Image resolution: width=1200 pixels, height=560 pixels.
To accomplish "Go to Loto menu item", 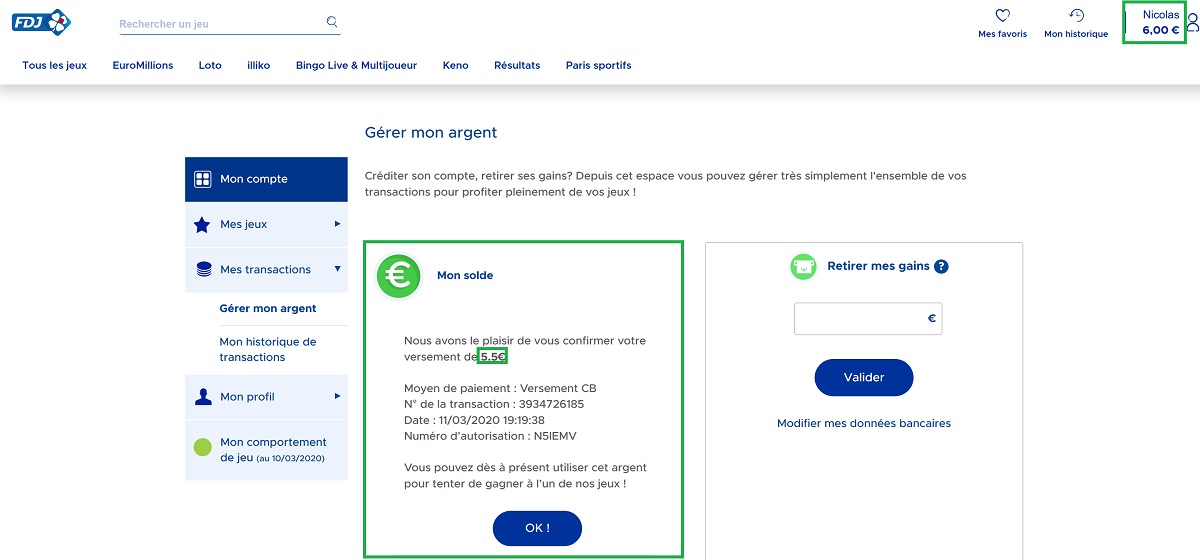I will click(210, 65).
